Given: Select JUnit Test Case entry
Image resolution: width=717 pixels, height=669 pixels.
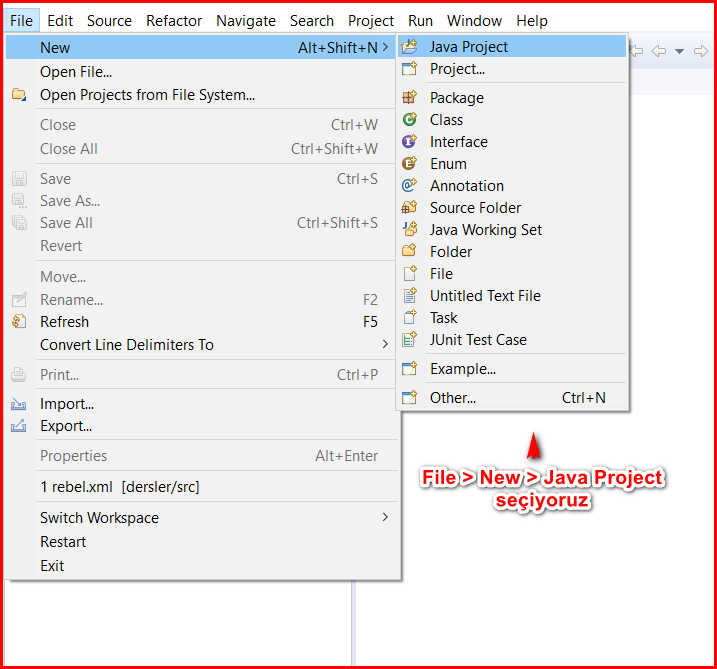Looking at the screenshot, I should coord(512,339).
